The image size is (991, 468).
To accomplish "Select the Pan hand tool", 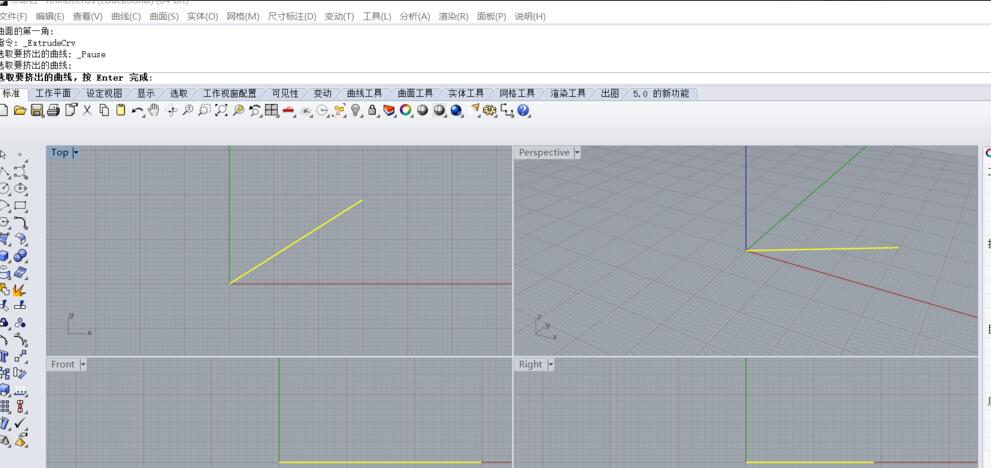I will (154, 110).
